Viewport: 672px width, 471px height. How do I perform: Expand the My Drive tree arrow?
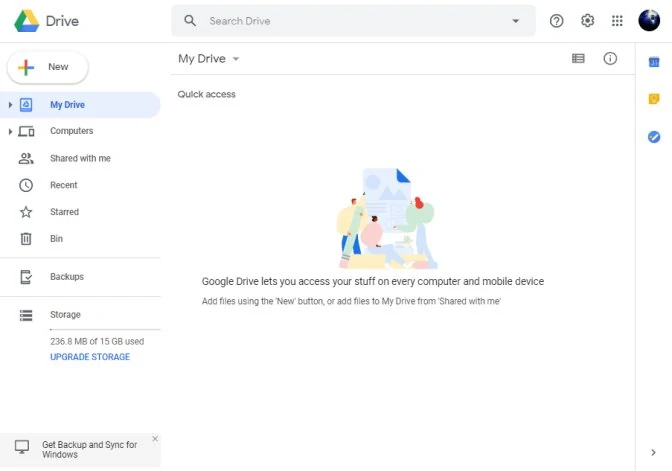(x=10, y=105)
